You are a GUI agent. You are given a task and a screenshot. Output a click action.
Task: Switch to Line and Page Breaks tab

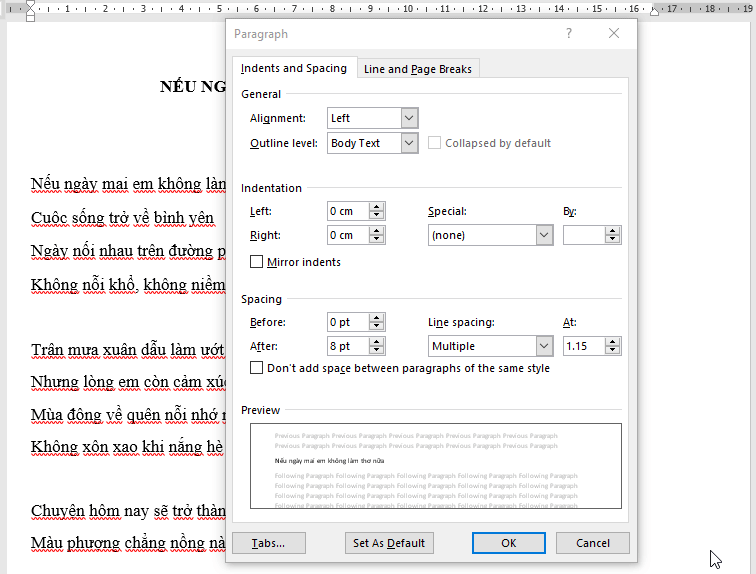418,69
